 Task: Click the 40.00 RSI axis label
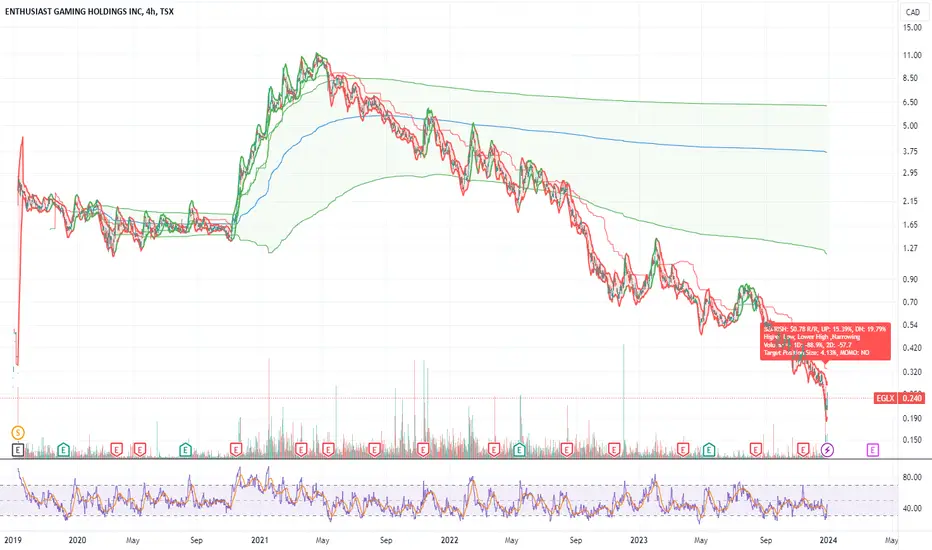pyautogui.click(x=912, y=508)
